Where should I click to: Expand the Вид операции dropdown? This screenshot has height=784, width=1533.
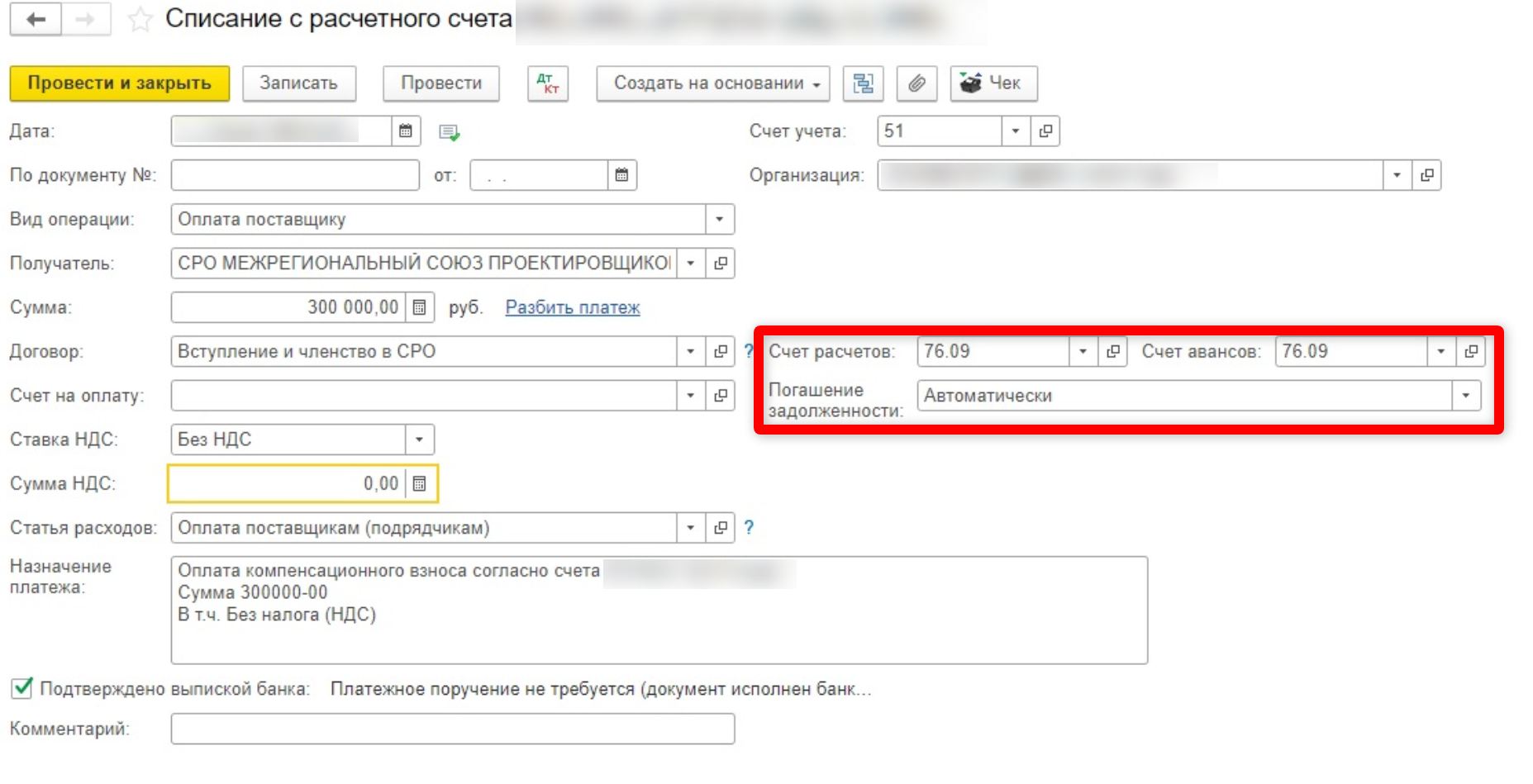[x=719, y=220]
